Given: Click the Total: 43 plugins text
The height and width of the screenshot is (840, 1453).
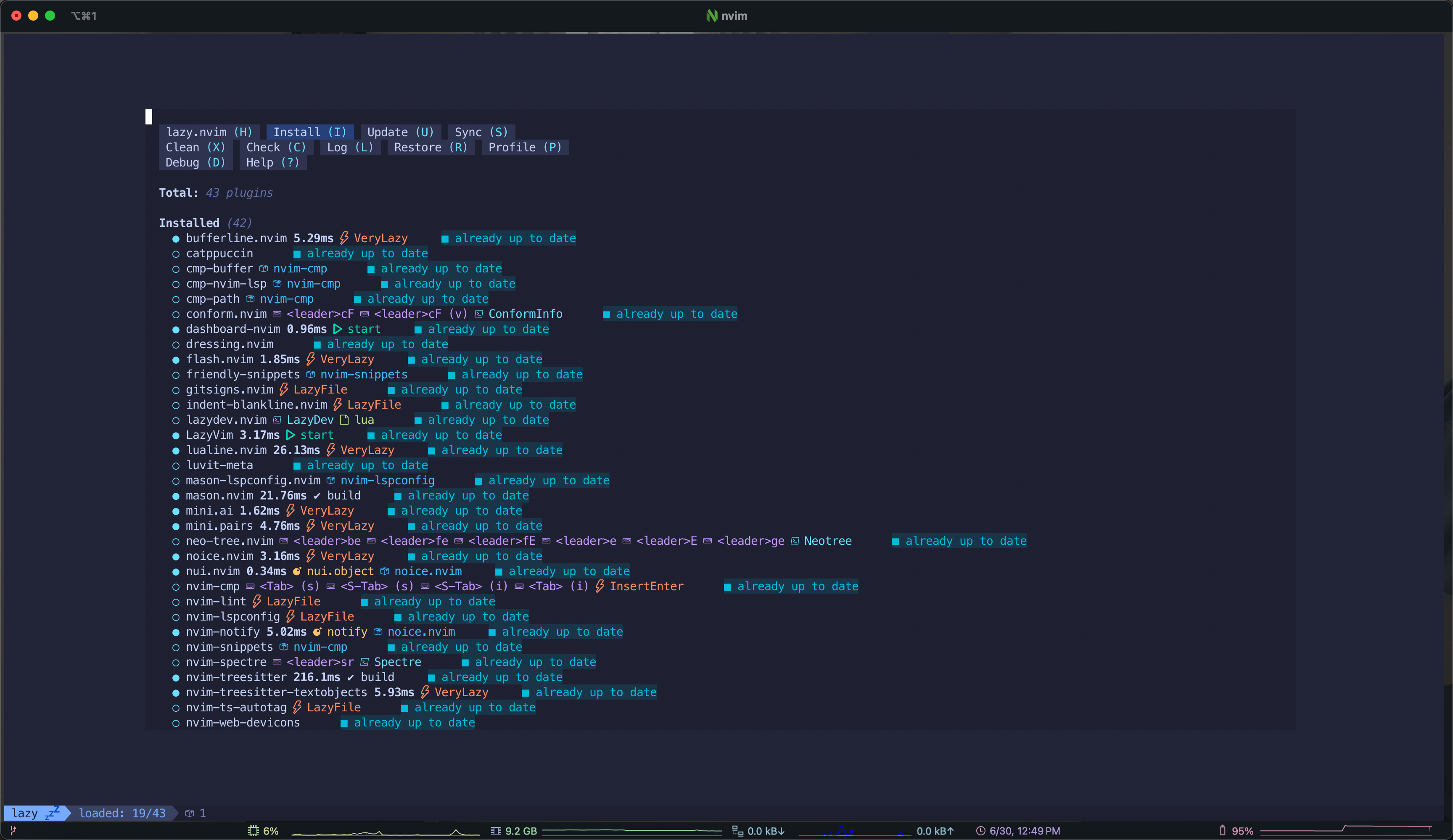Looking at the screenshot, I should click(216, 193).
